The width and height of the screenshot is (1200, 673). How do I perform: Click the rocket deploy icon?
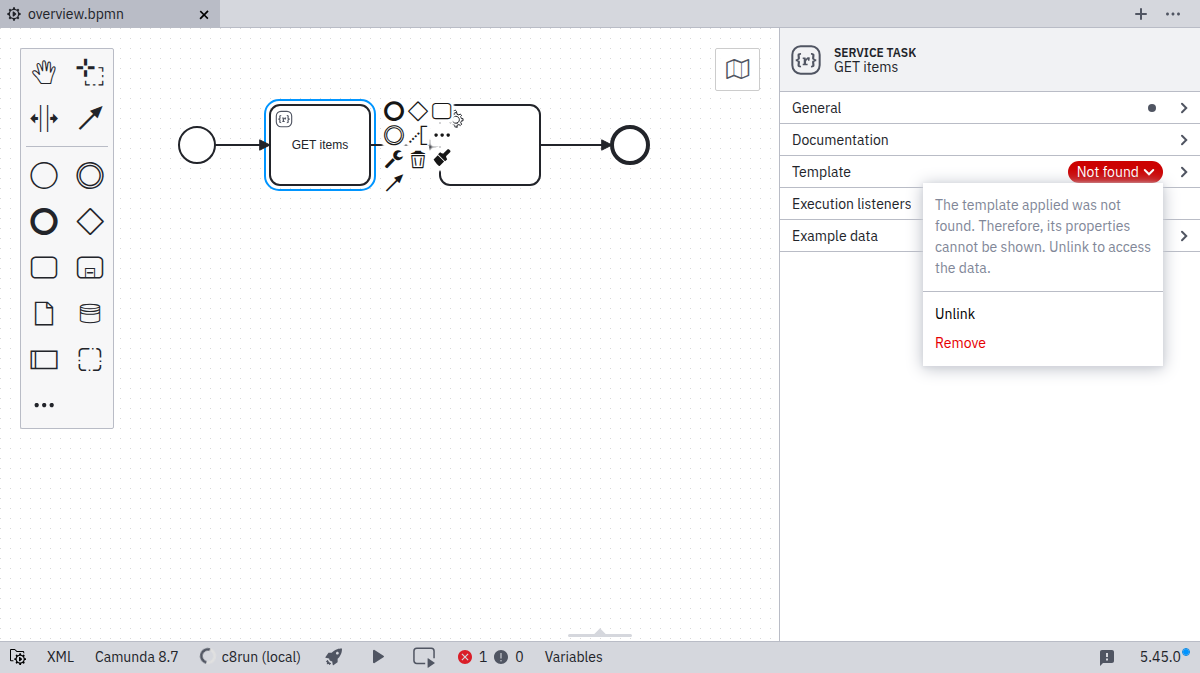click(334, 657)
